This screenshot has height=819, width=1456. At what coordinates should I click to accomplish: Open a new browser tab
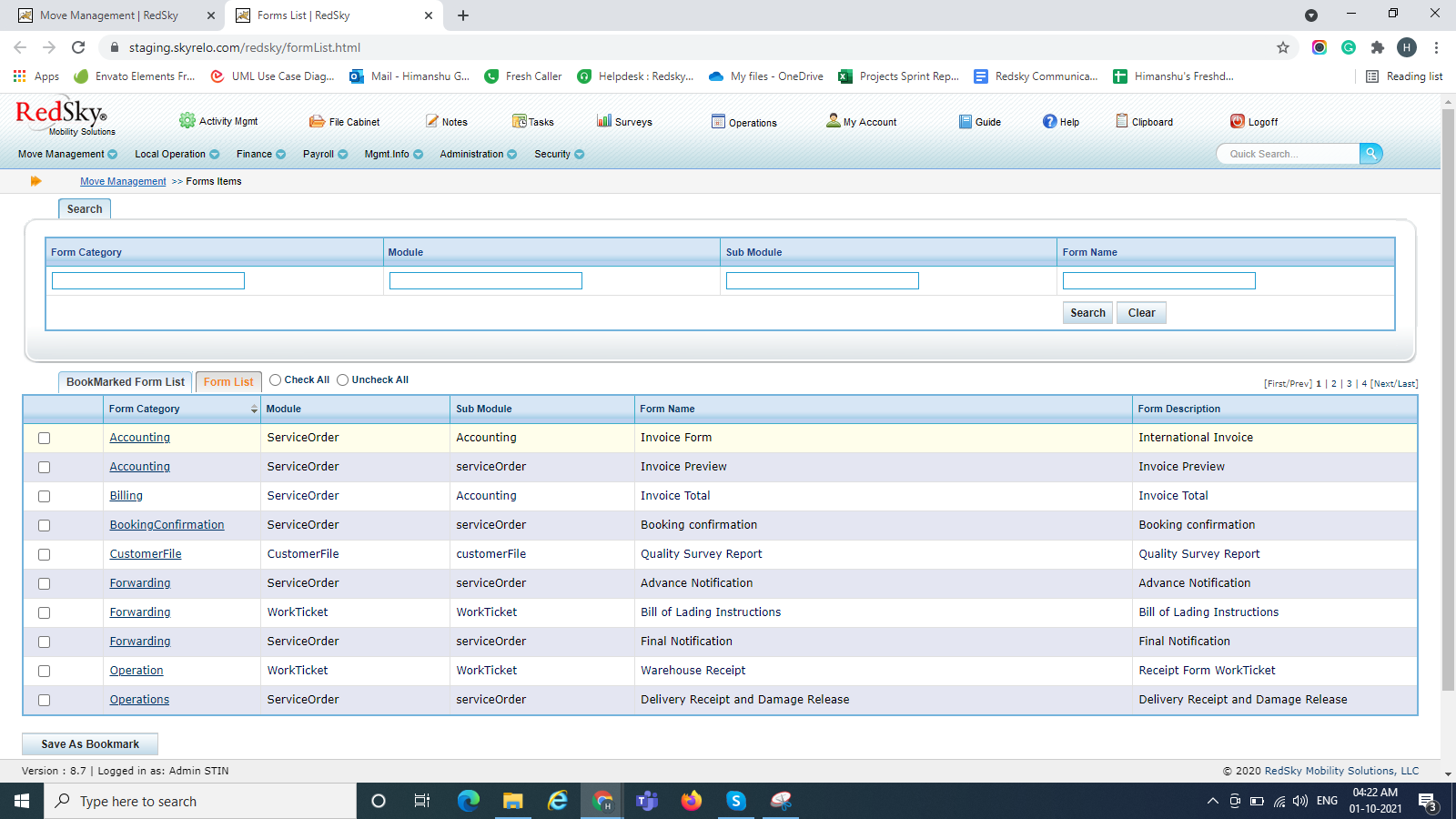[463, 15]
